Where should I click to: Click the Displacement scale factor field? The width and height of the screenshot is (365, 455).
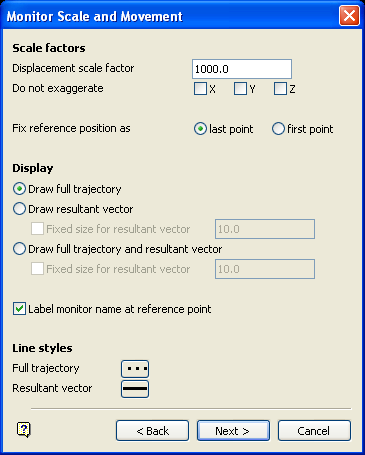click(242, 69)
